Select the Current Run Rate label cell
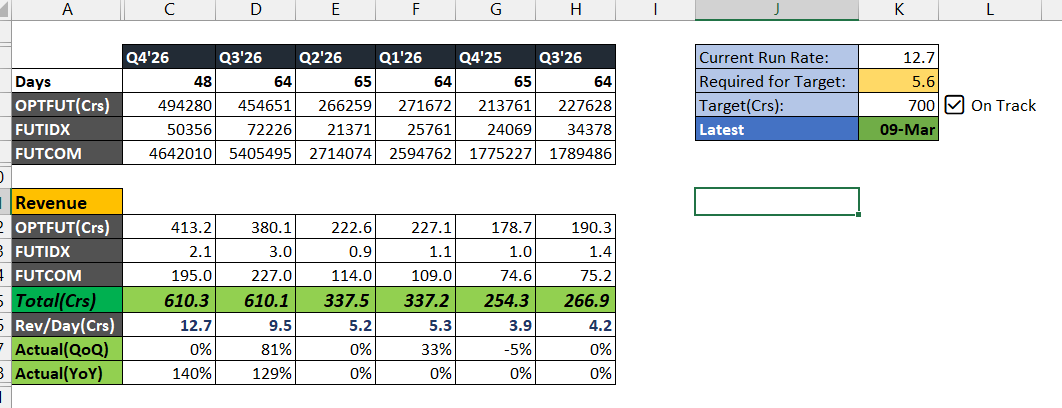The image size is (1062, 408). 776,57
